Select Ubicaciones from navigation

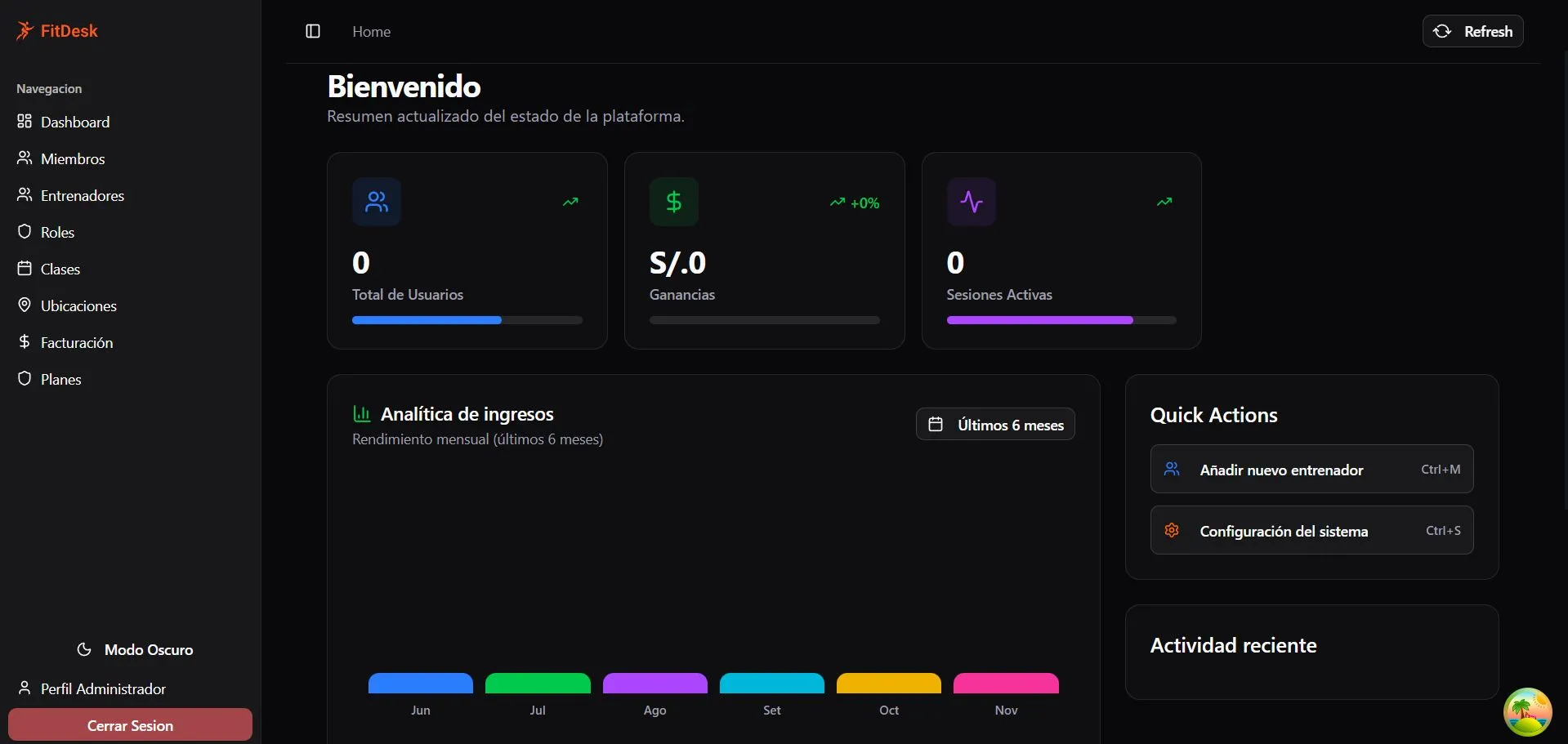[78, 306]
